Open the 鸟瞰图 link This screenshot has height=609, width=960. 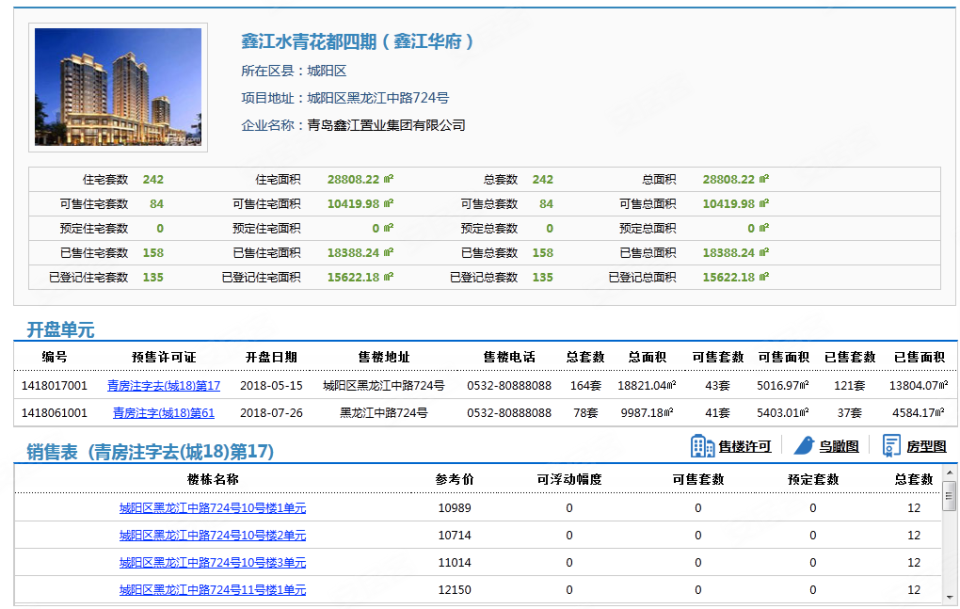(x=839, y=447)
